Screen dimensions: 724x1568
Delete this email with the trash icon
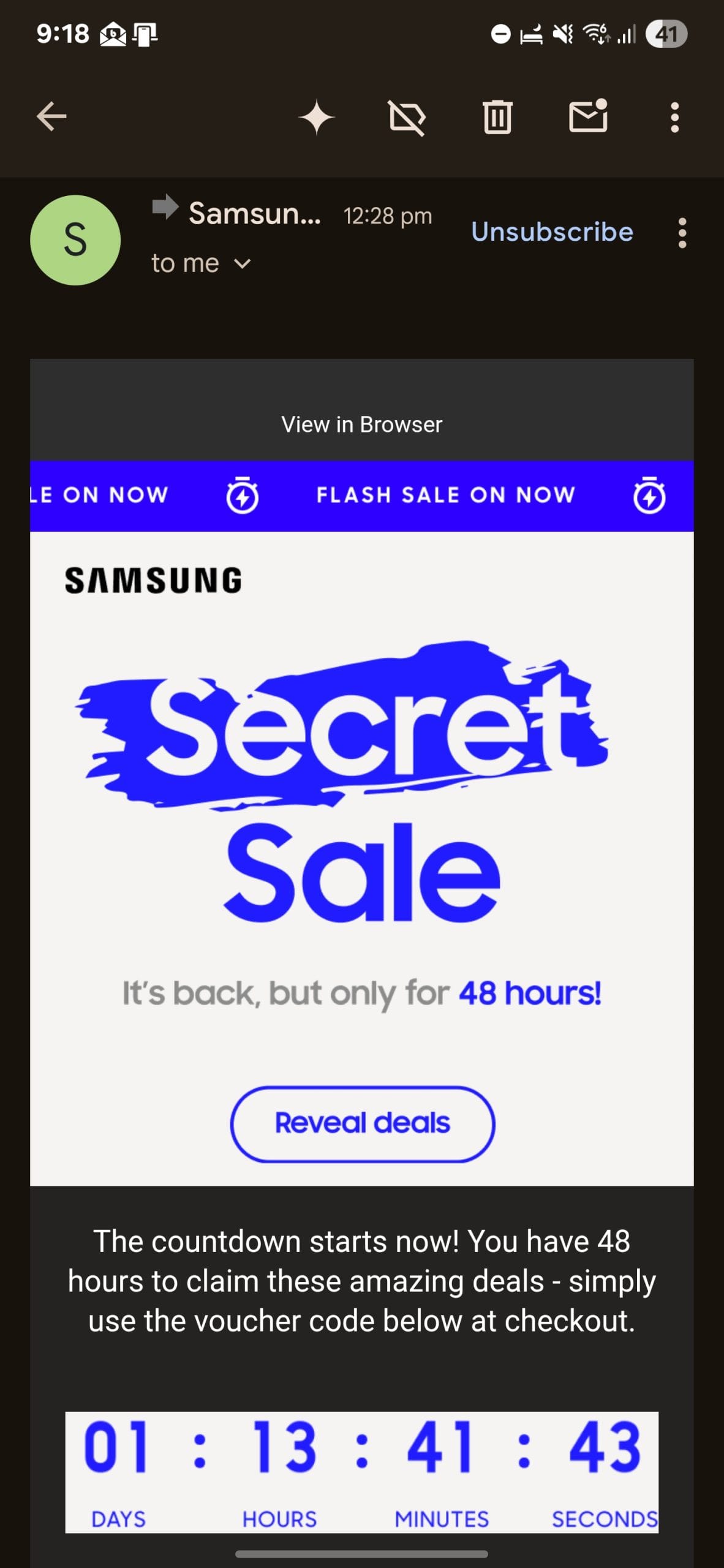coord(497,116)
